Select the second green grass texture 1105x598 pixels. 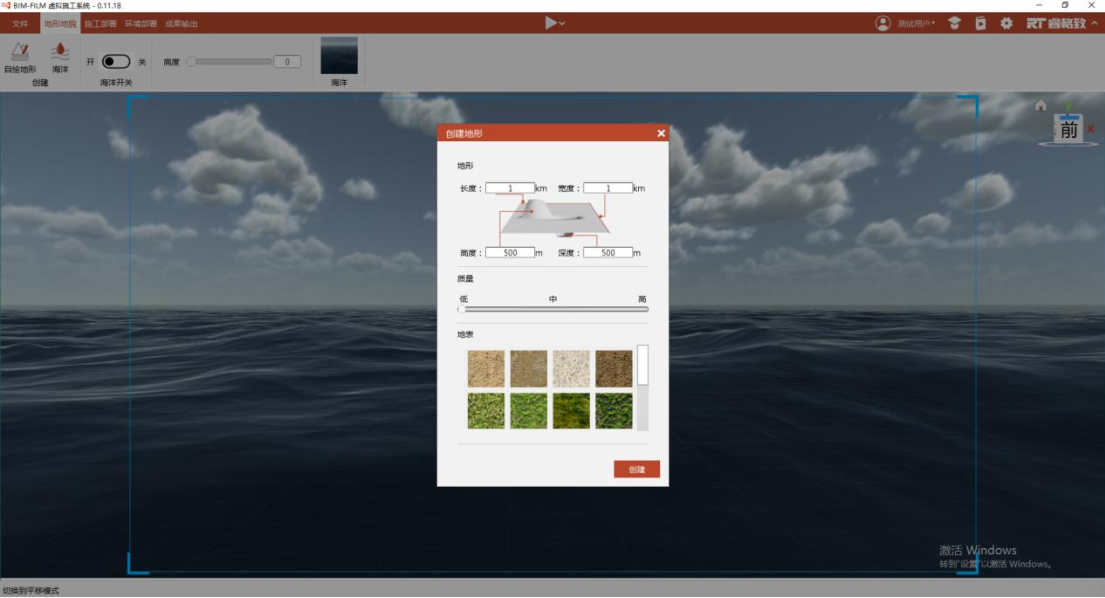[529, 411]
